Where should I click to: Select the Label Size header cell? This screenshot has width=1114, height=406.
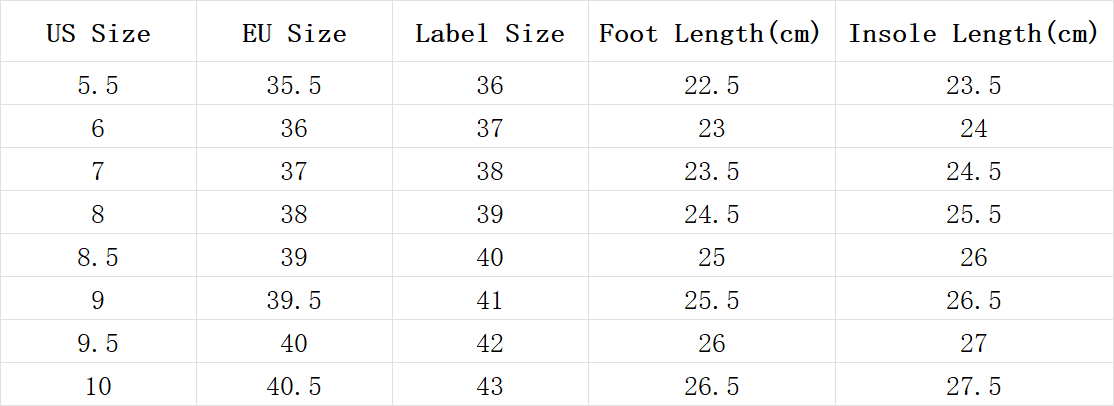490,31
